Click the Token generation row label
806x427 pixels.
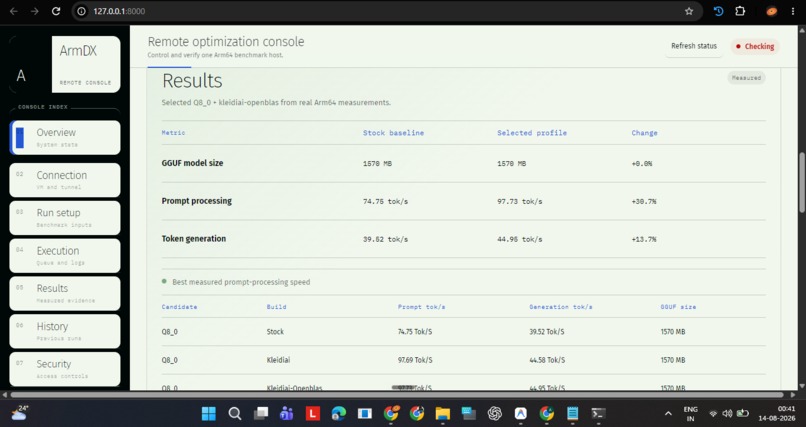(x=194, y=238)
